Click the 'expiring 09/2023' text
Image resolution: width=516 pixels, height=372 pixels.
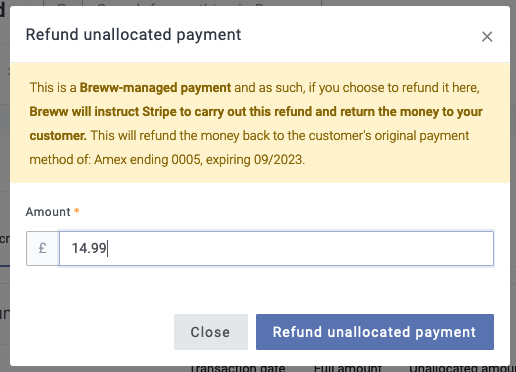255,160
